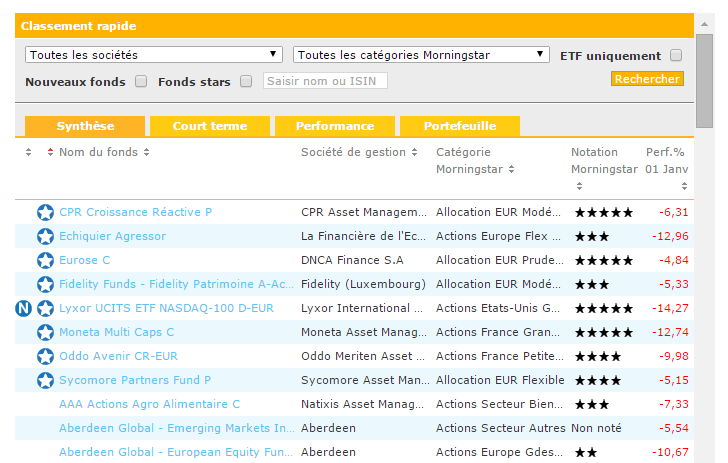
Task: Open AAA Actions Agro Alimentaire C link
Action: (x=150, y=404)
